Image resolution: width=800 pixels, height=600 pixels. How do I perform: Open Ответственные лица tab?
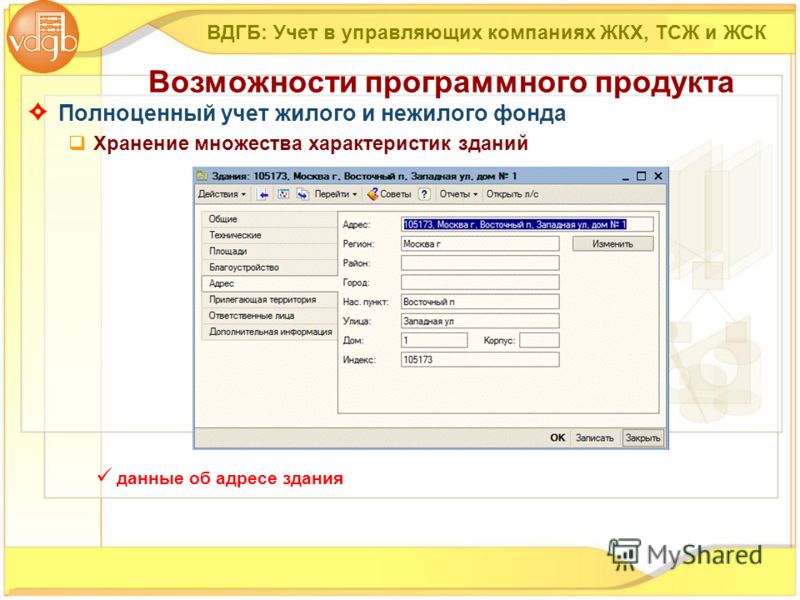pos(269,316)
